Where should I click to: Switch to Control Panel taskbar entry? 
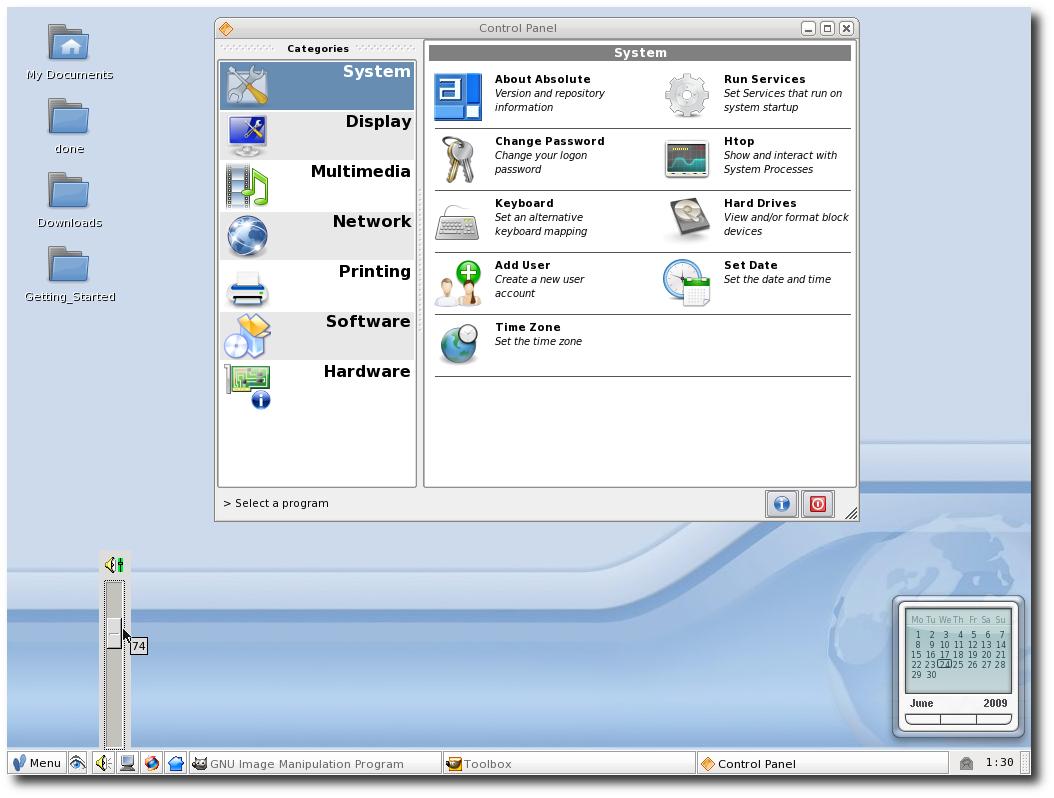[x=823, y=764]
